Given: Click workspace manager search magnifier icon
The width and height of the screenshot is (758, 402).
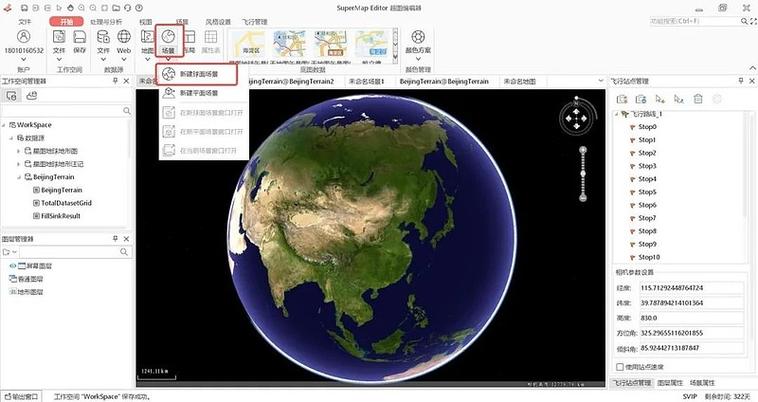Looking at the screenshot, I should point(127,111).
